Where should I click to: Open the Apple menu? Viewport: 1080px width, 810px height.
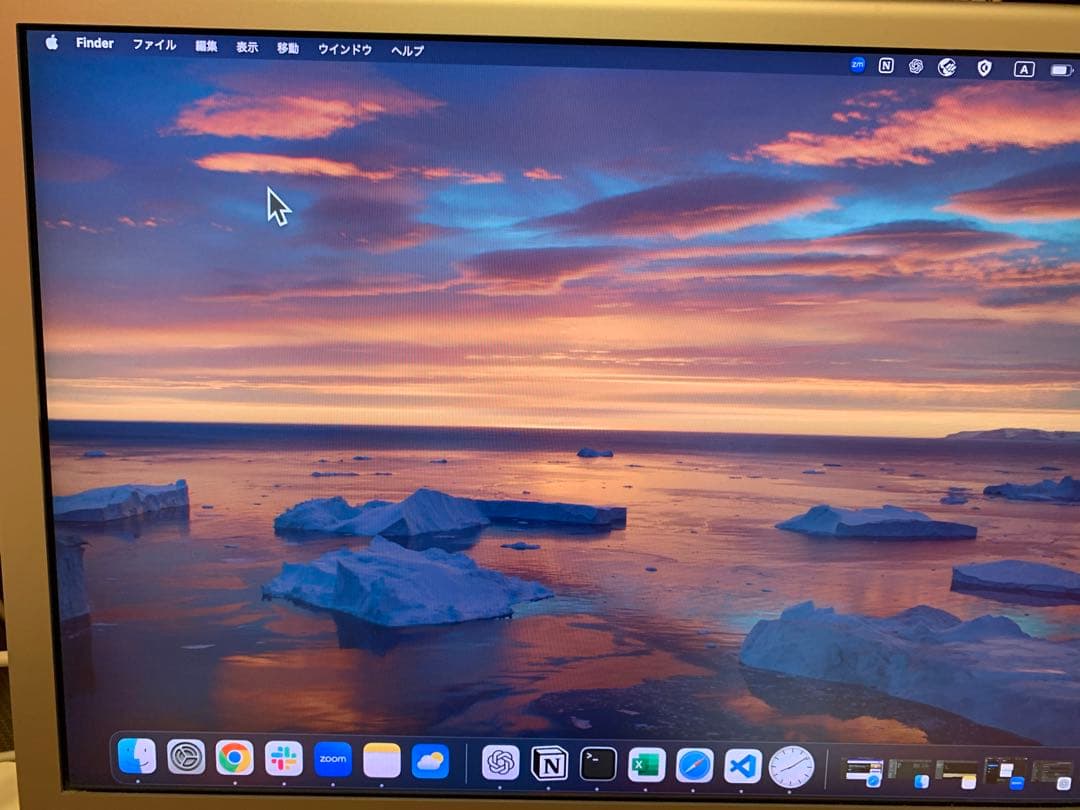pyautogui.click(x=52, y=43)
